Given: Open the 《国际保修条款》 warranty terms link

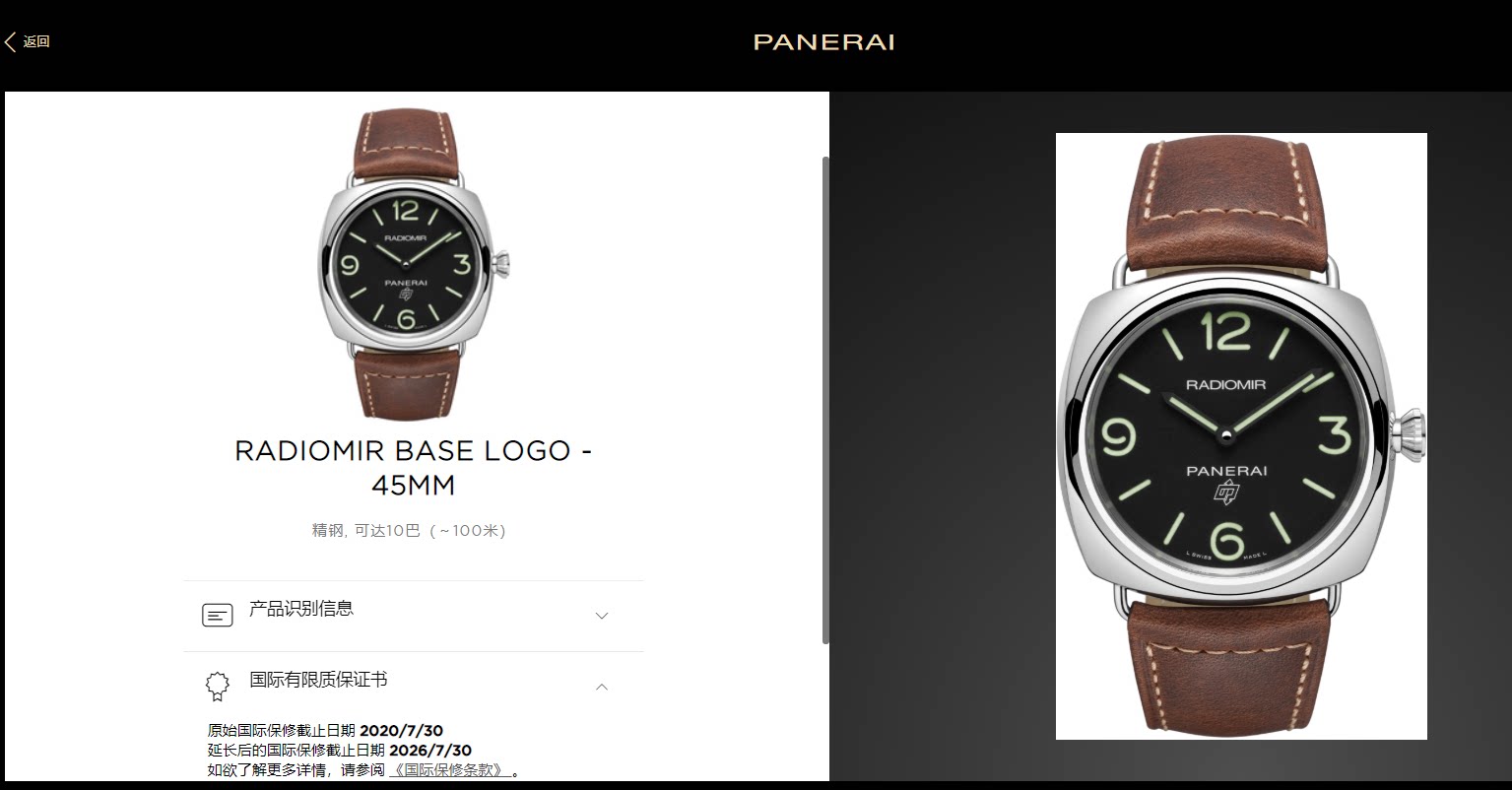Looking at the screenshot, I should pos(452,770).
